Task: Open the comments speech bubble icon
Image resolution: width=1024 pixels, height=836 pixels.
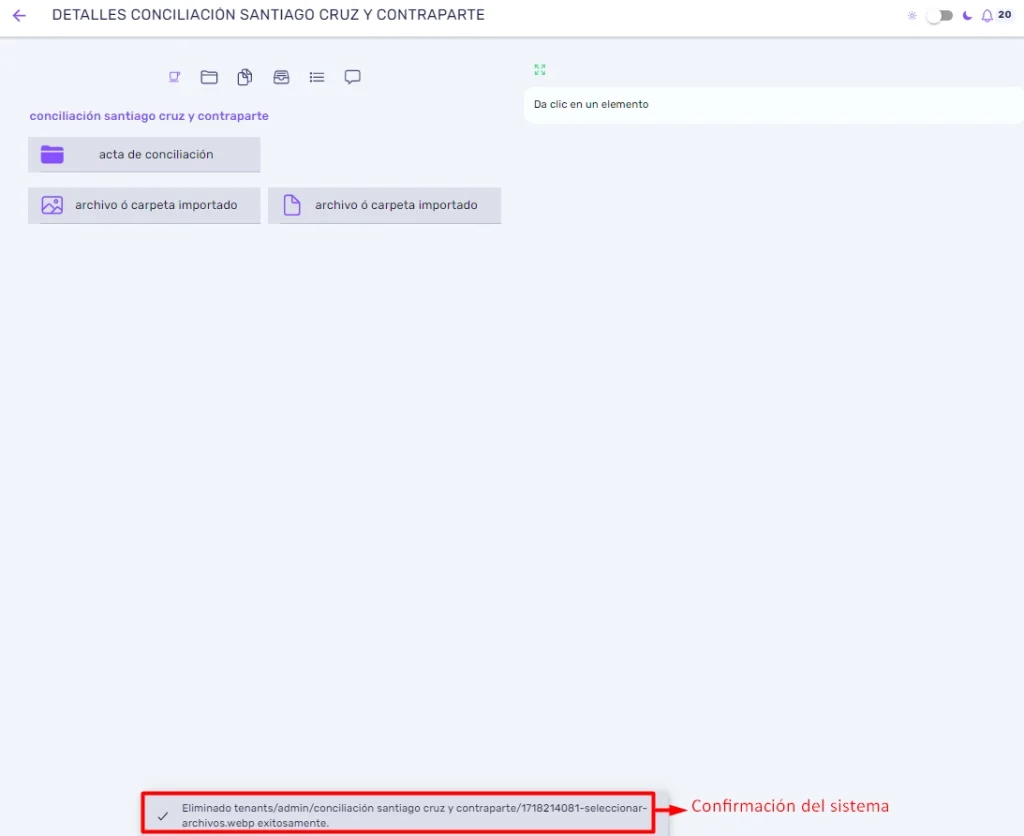Action: [x=353, y=77]
